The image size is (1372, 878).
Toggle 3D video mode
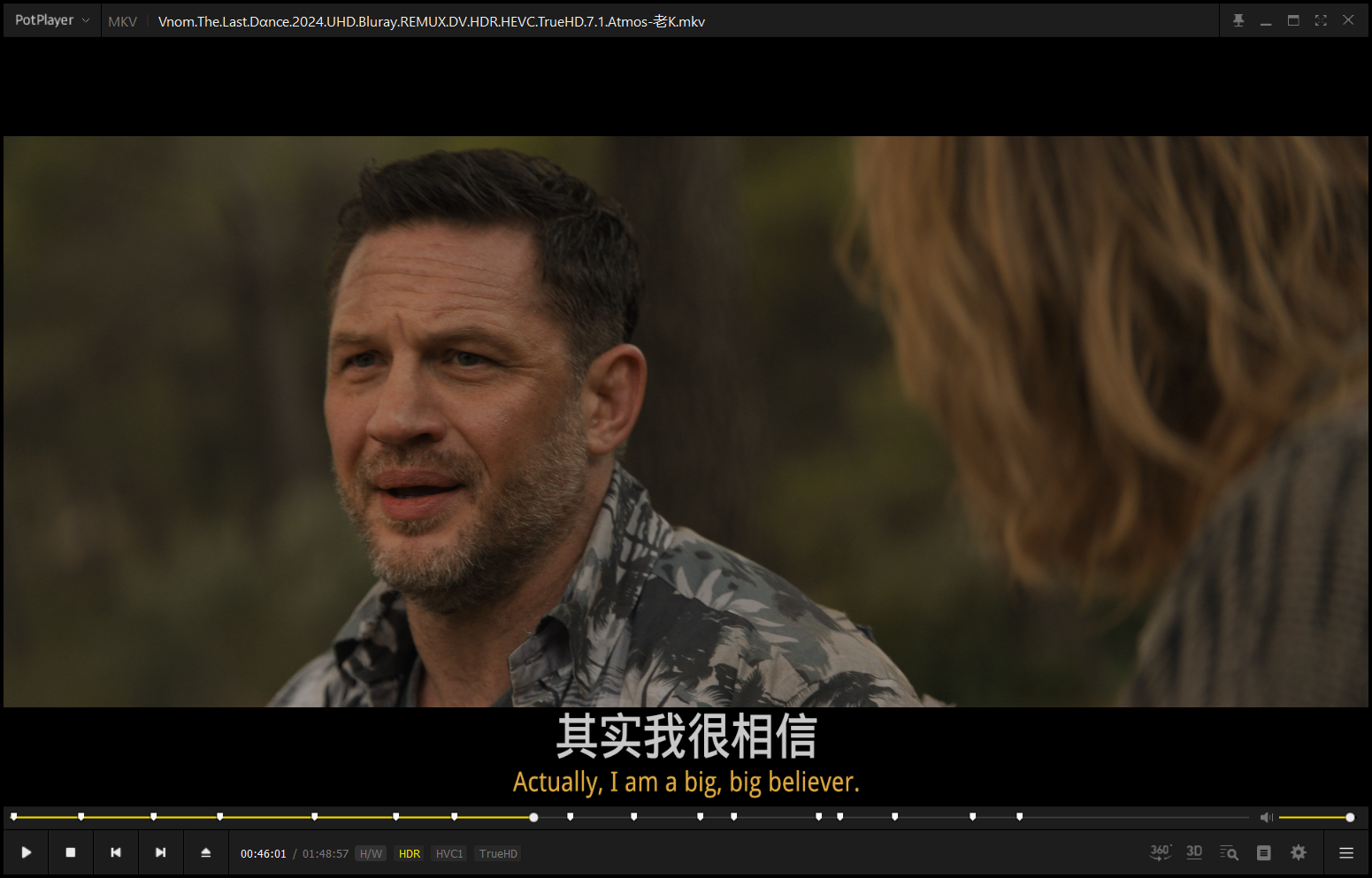[1194, 852]
